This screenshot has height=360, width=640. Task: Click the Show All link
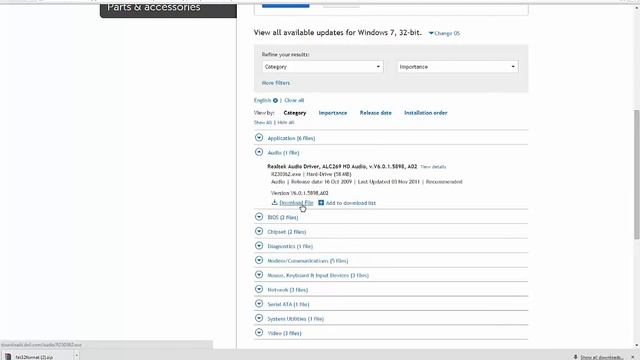pos(263,122)
